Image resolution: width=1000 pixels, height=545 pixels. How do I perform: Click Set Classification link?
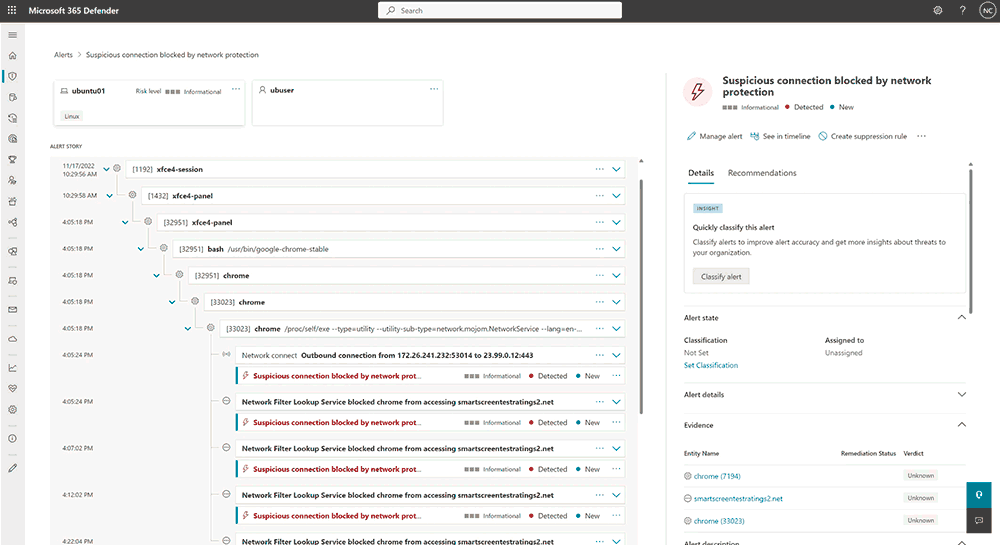coord(710,365)
